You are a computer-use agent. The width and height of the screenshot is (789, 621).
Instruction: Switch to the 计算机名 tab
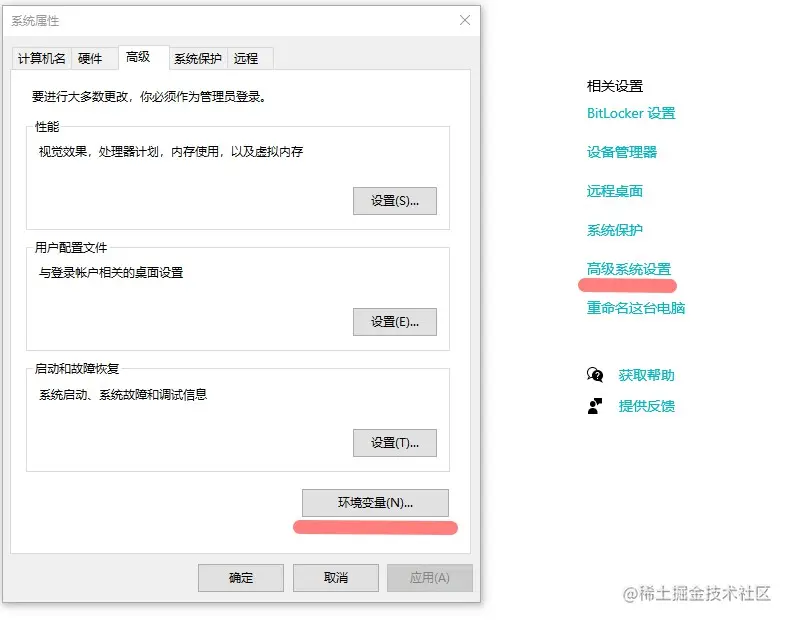[42, 58]
